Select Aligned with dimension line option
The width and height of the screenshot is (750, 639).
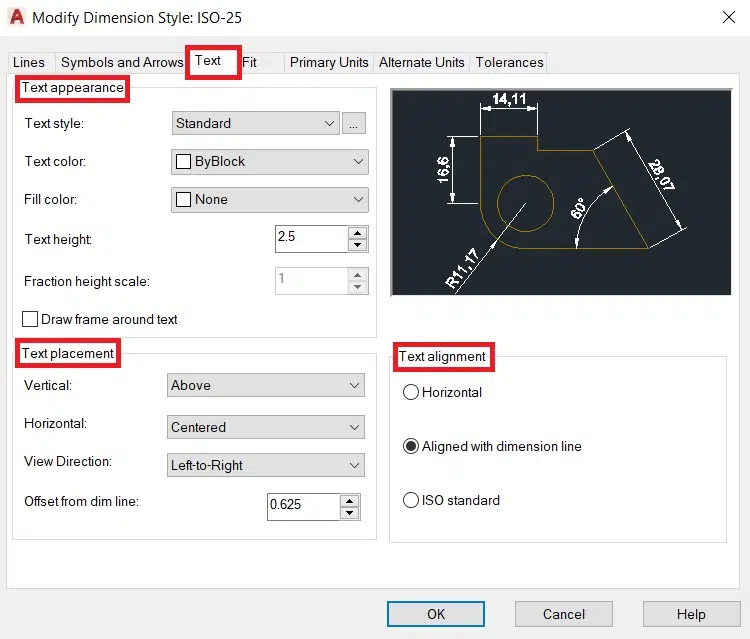tap(410, 447)
